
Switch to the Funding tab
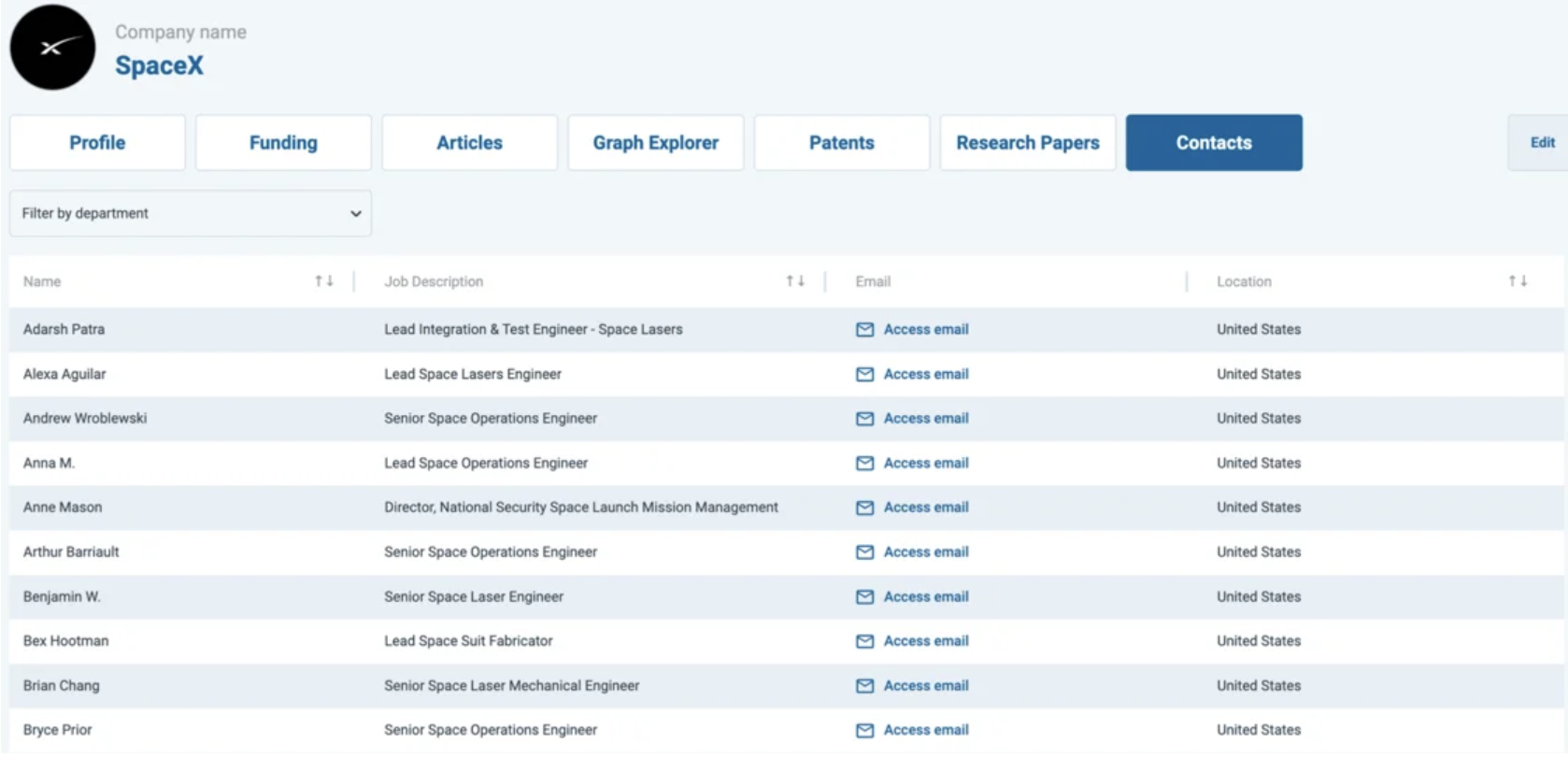tap(283, 143)
